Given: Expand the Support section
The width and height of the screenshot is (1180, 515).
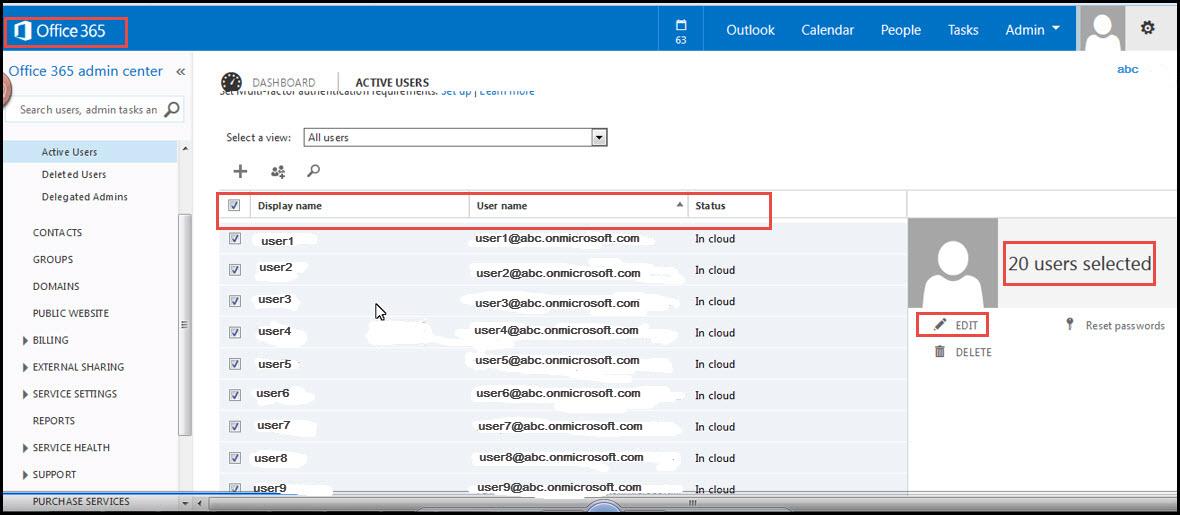Looking at the screenshot, I should (50, 475).
